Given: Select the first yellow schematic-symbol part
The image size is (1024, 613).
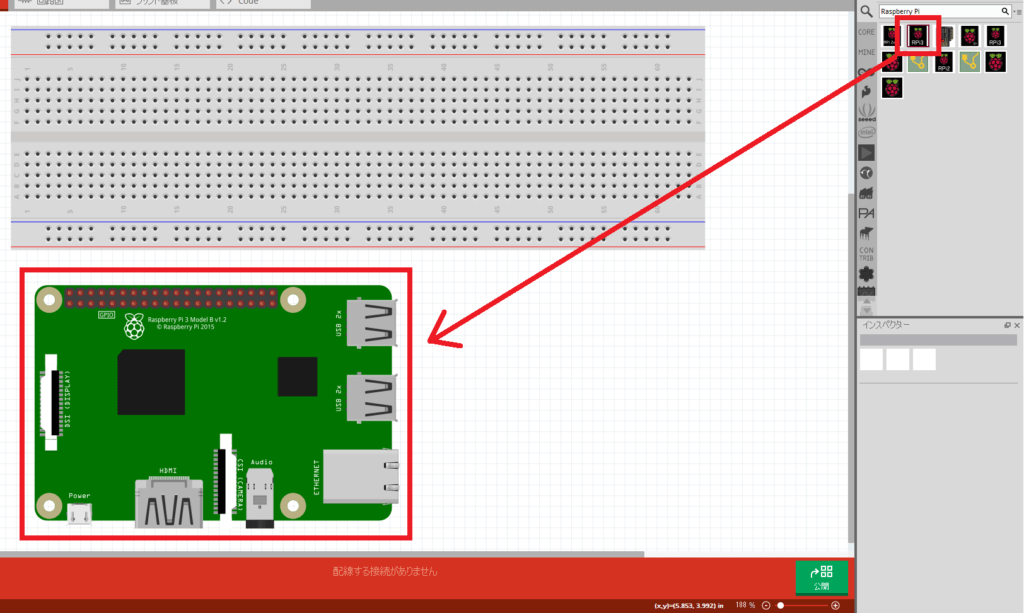Looking at the screenshot, I should pos(918,62).
